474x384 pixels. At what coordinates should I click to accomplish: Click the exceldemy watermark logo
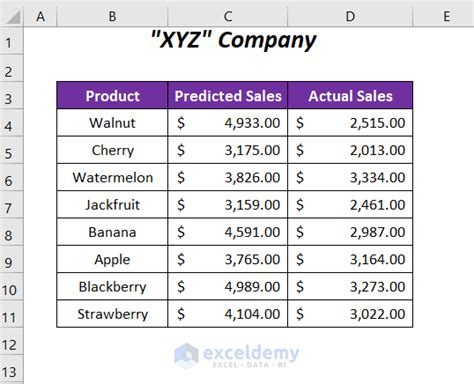point(237,356)
